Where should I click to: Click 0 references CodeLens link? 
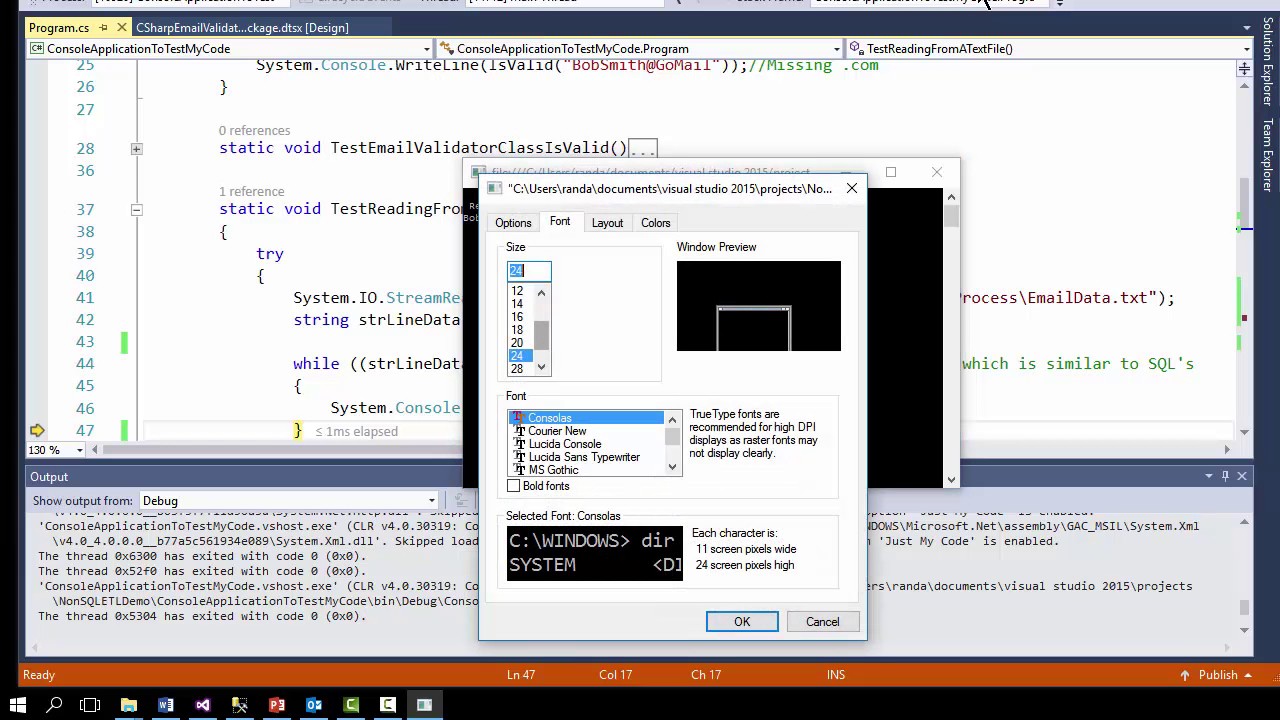[254, 130]
